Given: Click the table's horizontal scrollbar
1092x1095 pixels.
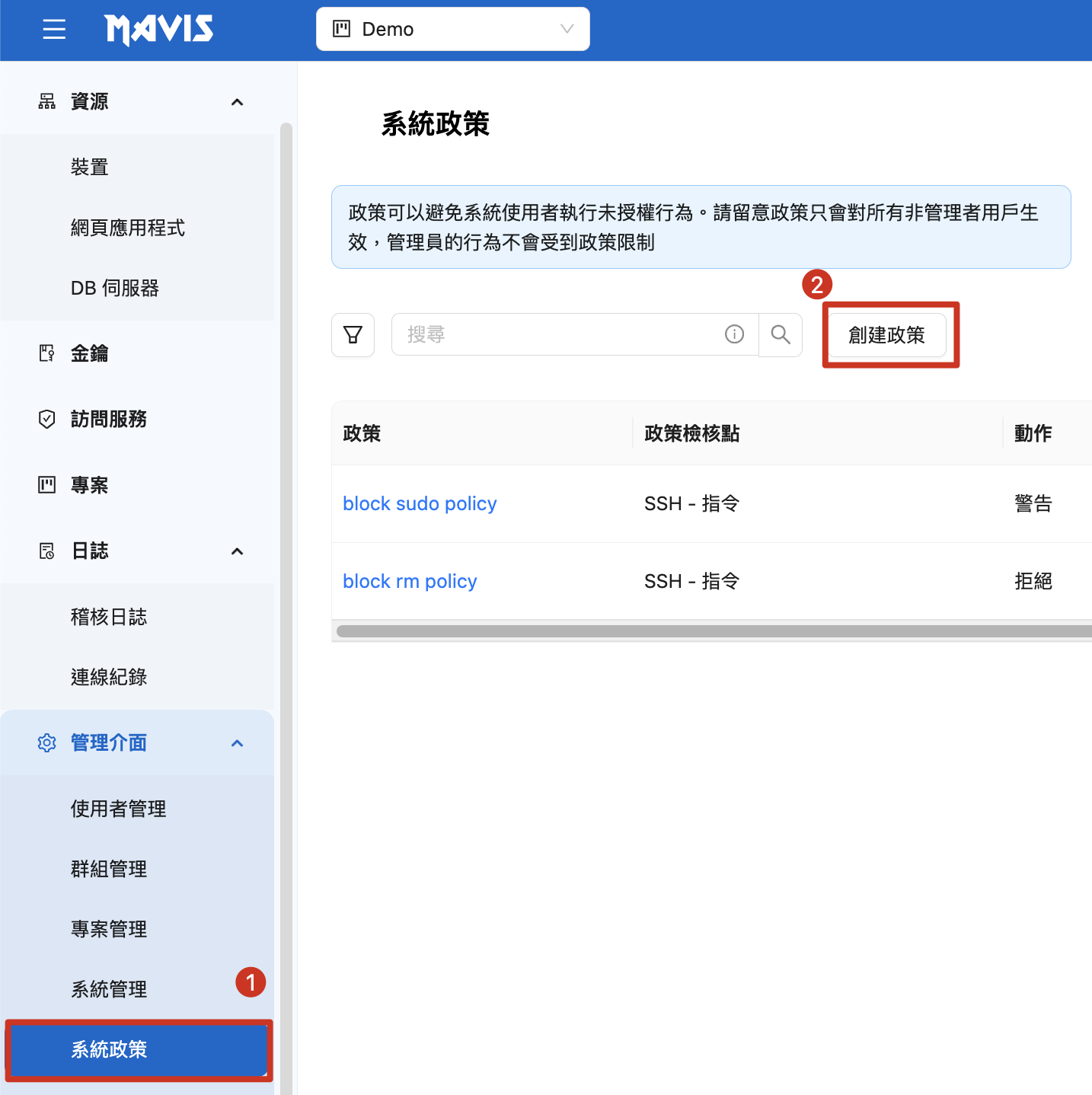Looking at the screenshot, I should click(x=713, y=631).
